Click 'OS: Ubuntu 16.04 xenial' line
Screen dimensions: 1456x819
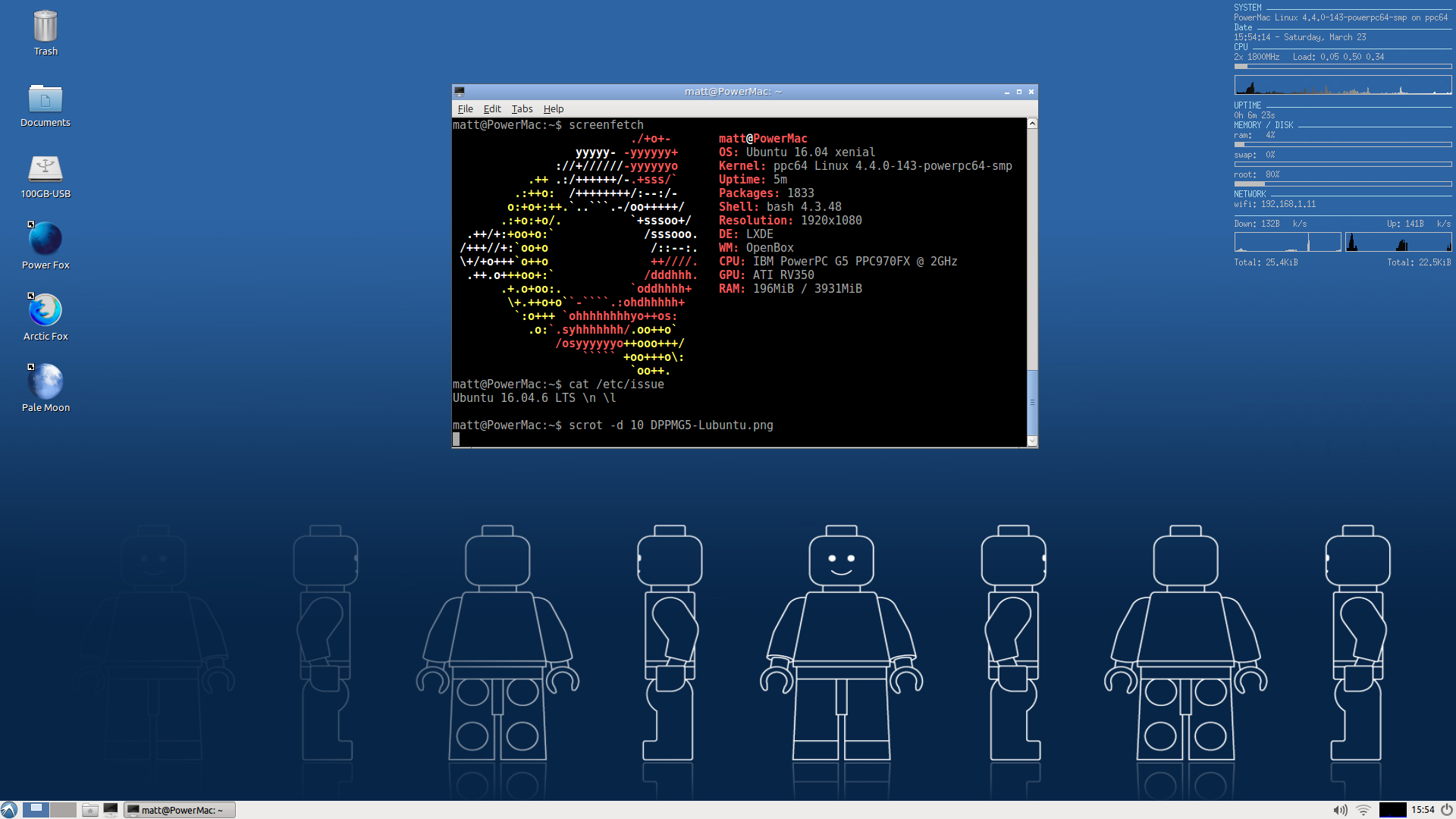797,152
